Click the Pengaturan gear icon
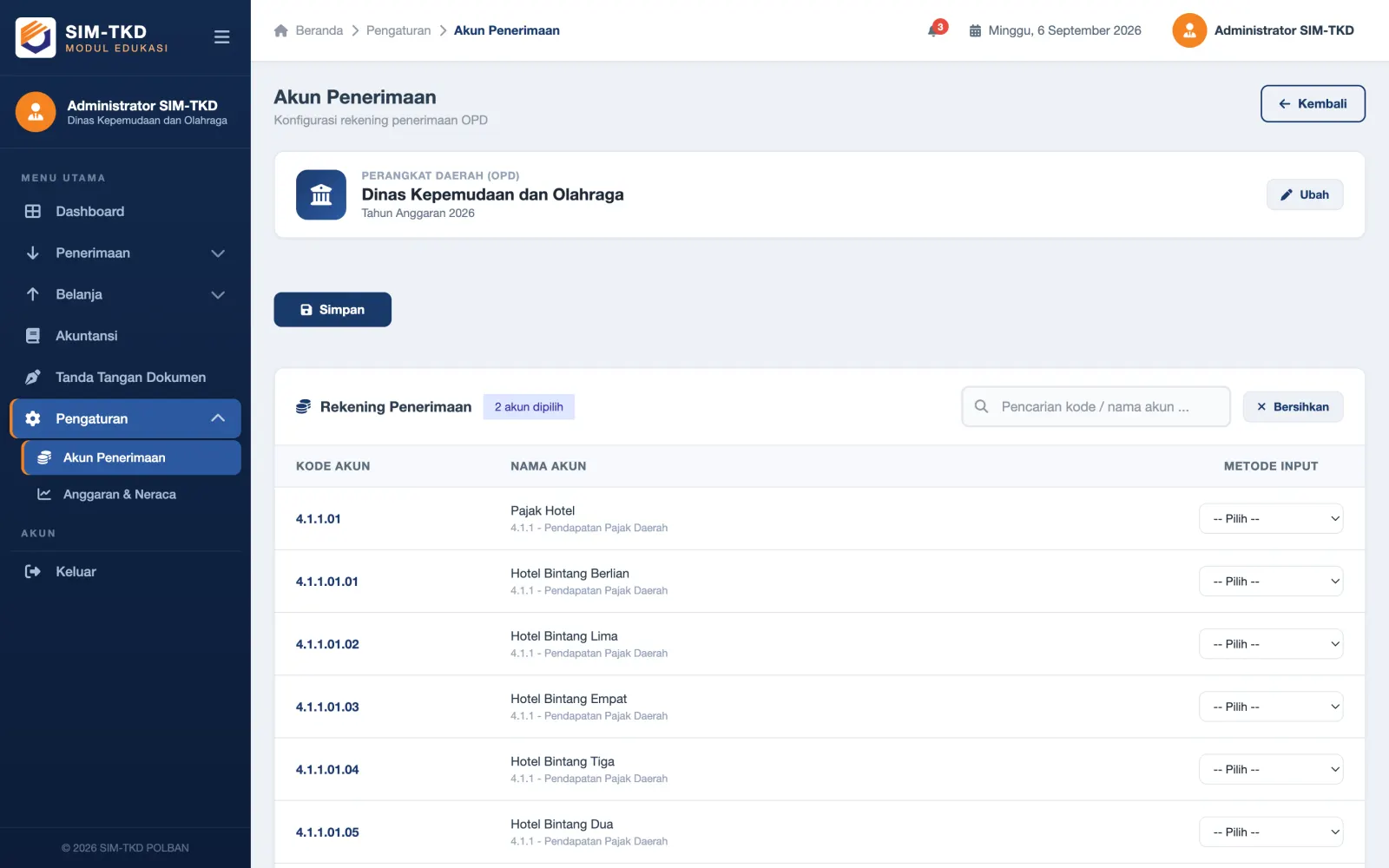The height and width of the screenshot is (868, 1389). tap(33, 418)
